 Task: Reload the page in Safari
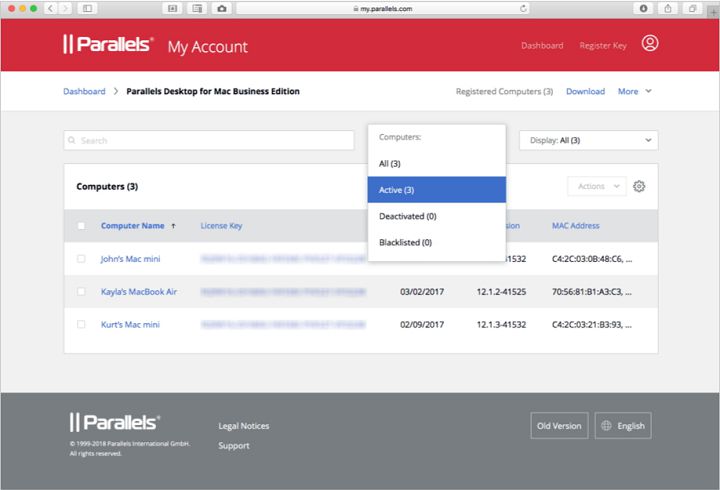point(524,8)
